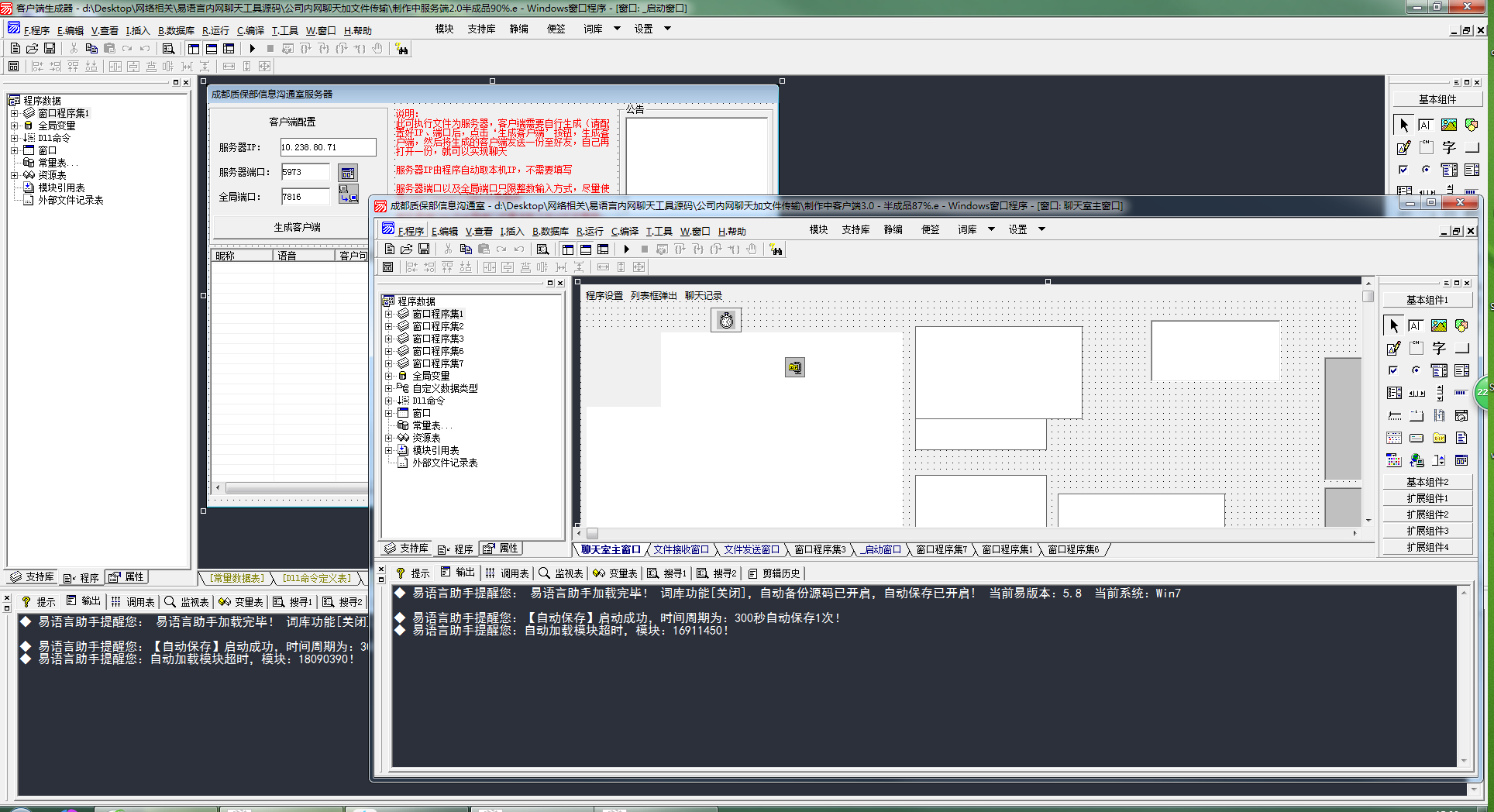The image size is (1494, 812).
Task: Click 服务器IP input field on server form
Action: tap(328, 147)
